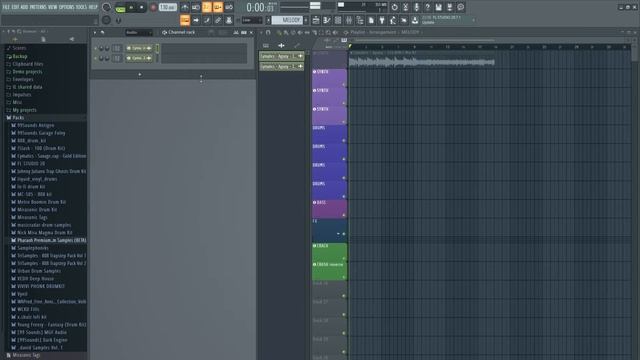This screenshot has height=360, width=640.
Task: Click the save project icon
Action: (438, 7)
